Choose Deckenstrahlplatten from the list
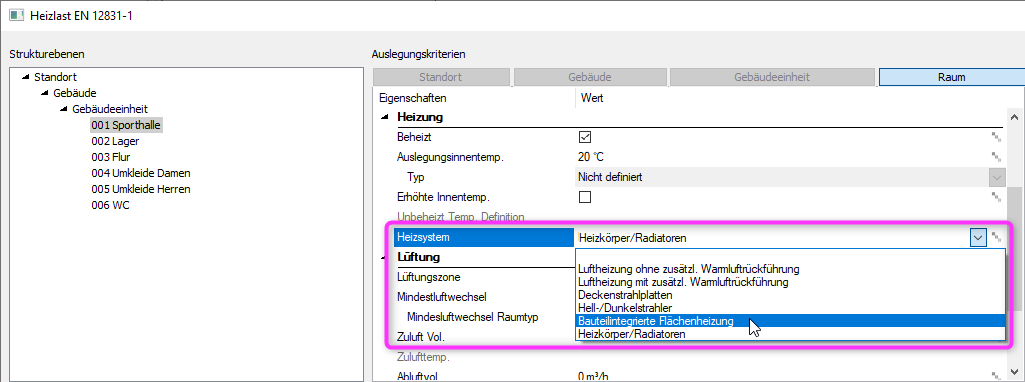Screen dimensions: 1025x382 click(x=790, y=295)
